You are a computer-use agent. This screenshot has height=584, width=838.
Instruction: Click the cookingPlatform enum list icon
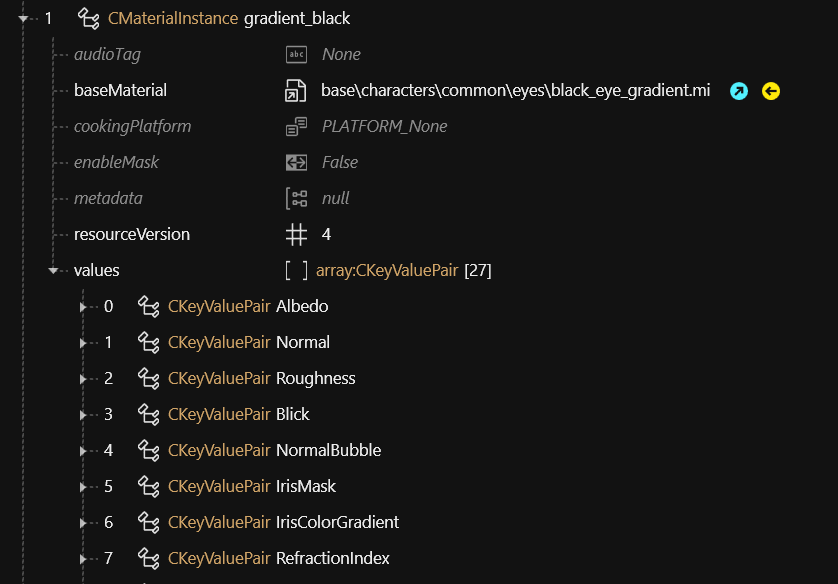pyautogui.click(x=296, y=127)
